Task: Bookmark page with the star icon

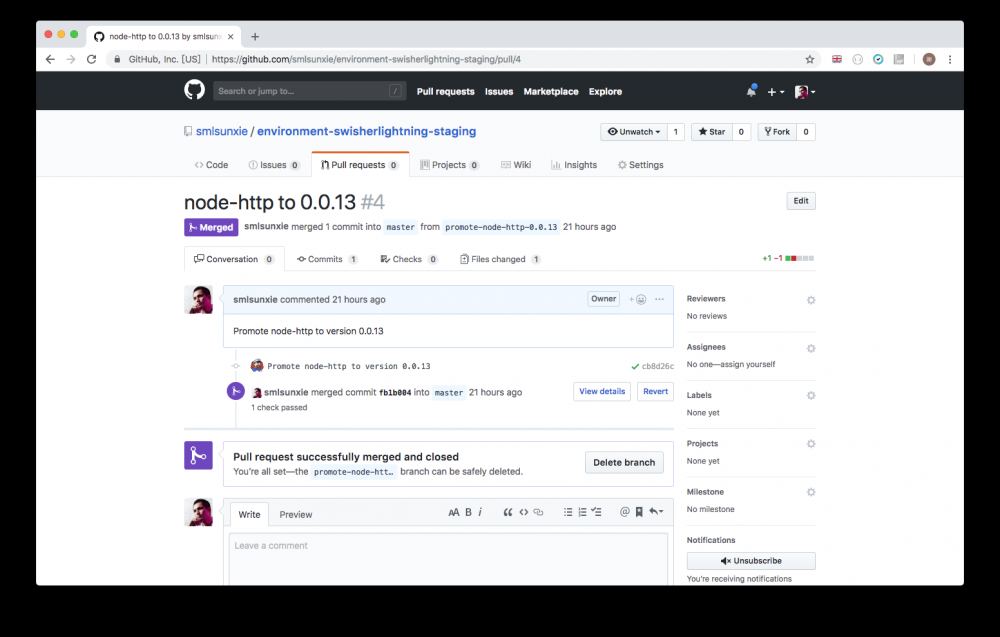Action: tap(810, 59)
